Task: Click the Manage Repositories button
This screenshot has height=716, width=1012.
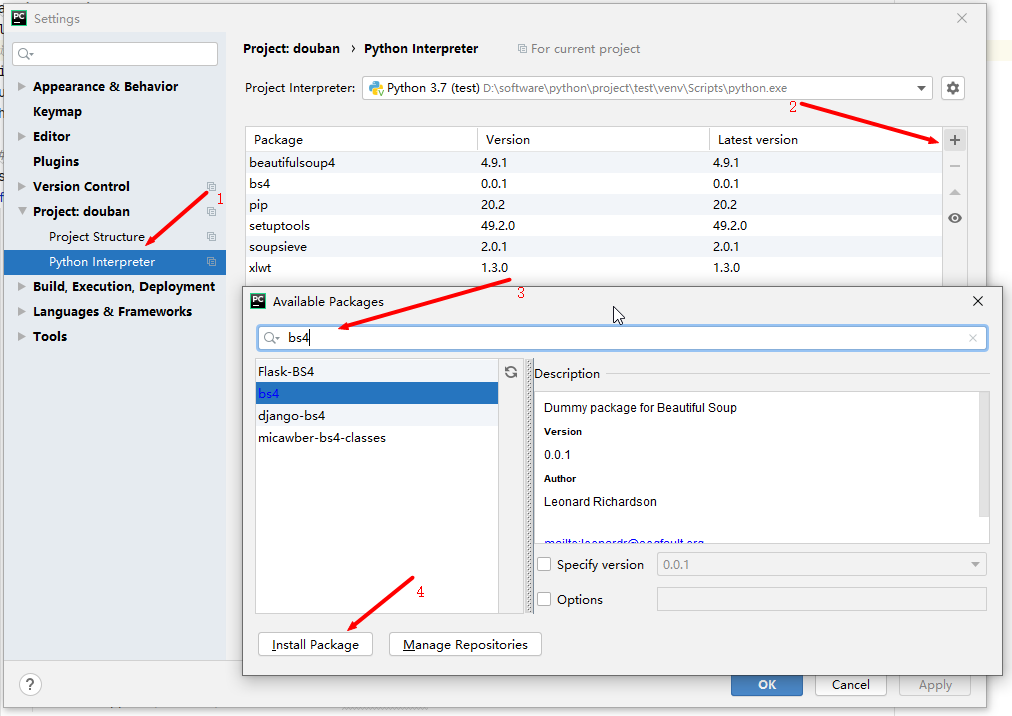Action: coord(465,644)
